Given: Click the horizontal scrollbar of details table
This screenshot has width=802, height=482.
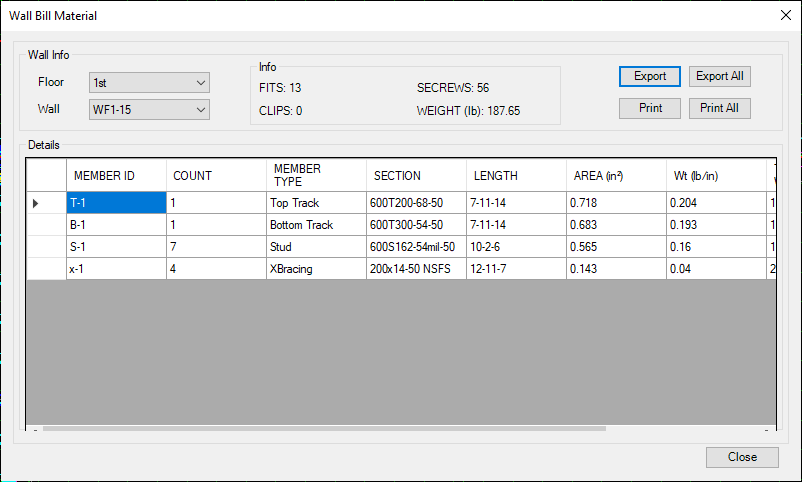Looking at the screenshot, I should point(324,429).
